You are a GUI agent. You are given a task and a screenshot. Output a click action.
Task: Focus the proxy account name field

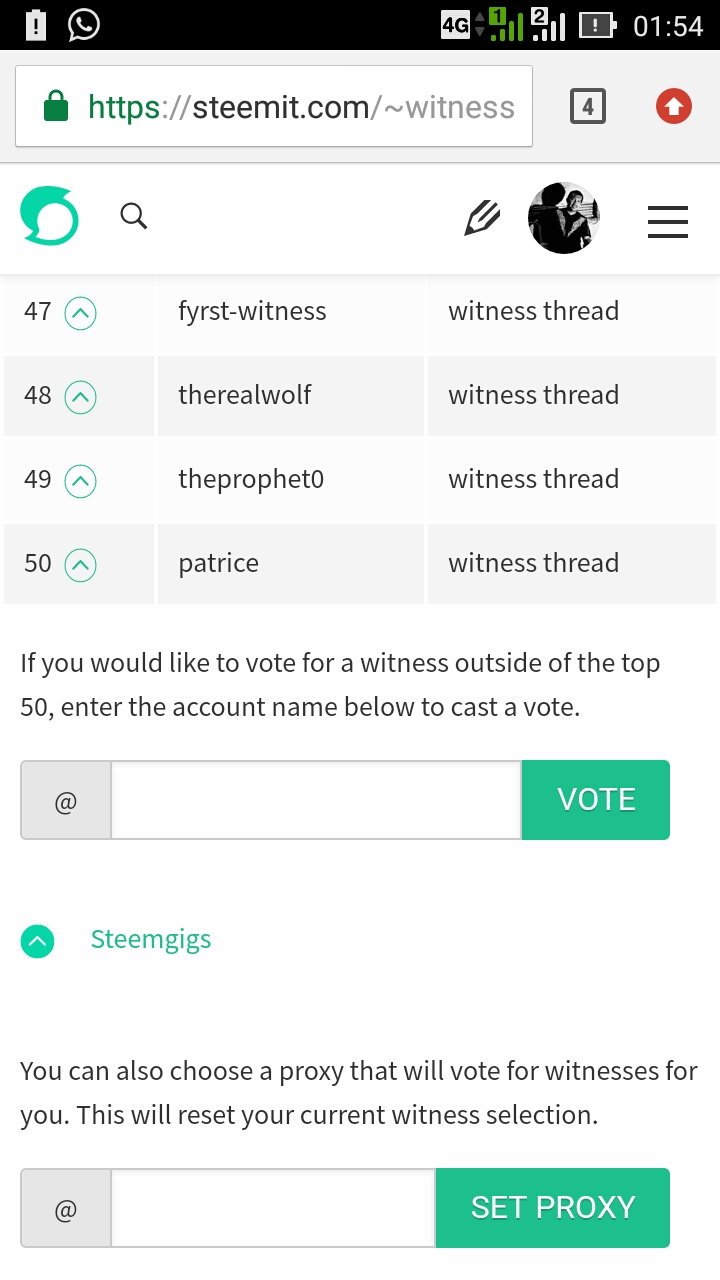pyautogui.click(x=273, y=1208)
